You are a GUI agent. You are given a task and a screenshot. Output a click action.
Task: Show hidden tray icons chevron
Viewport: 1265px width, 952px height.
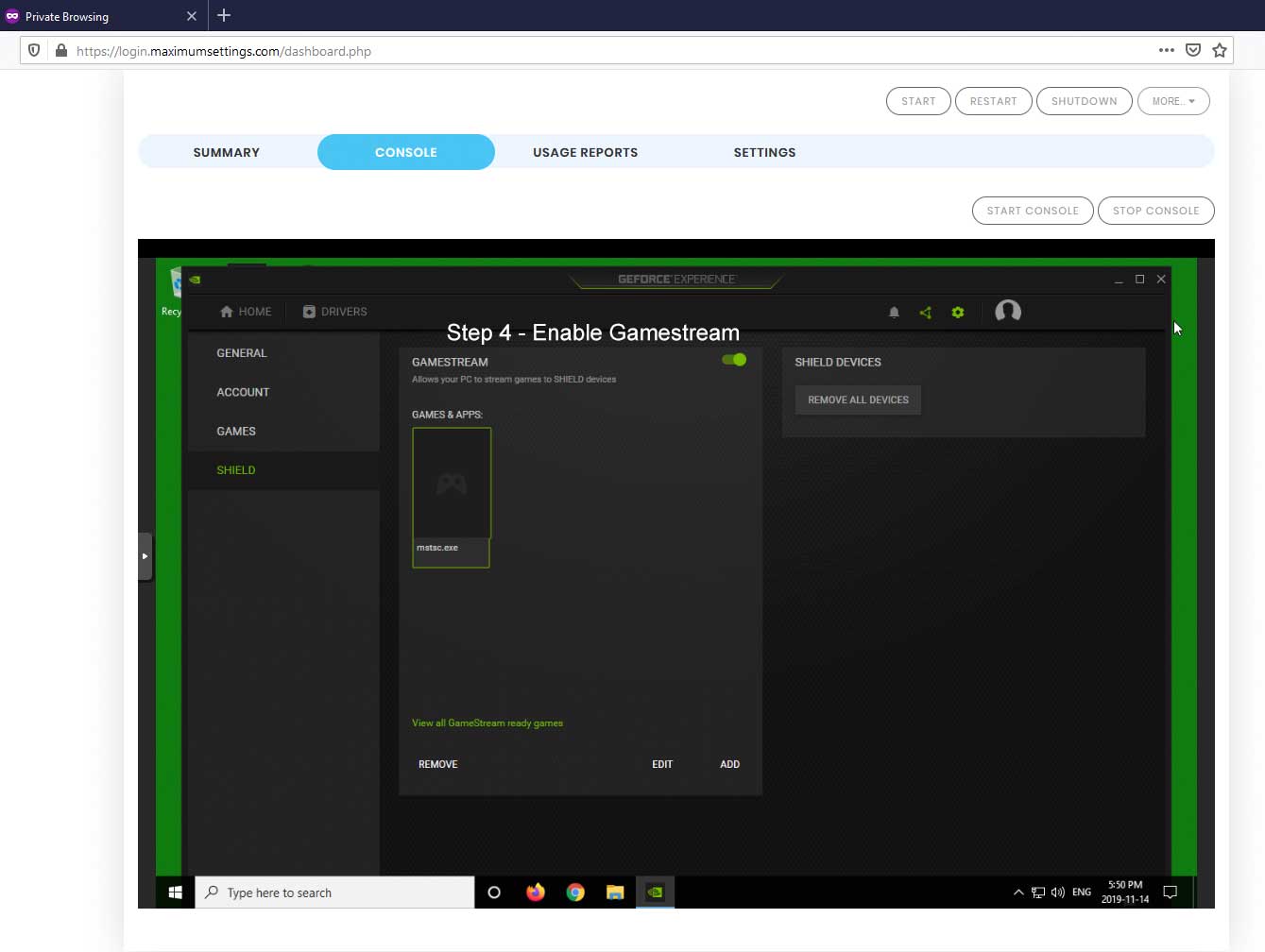point(1018,892)
